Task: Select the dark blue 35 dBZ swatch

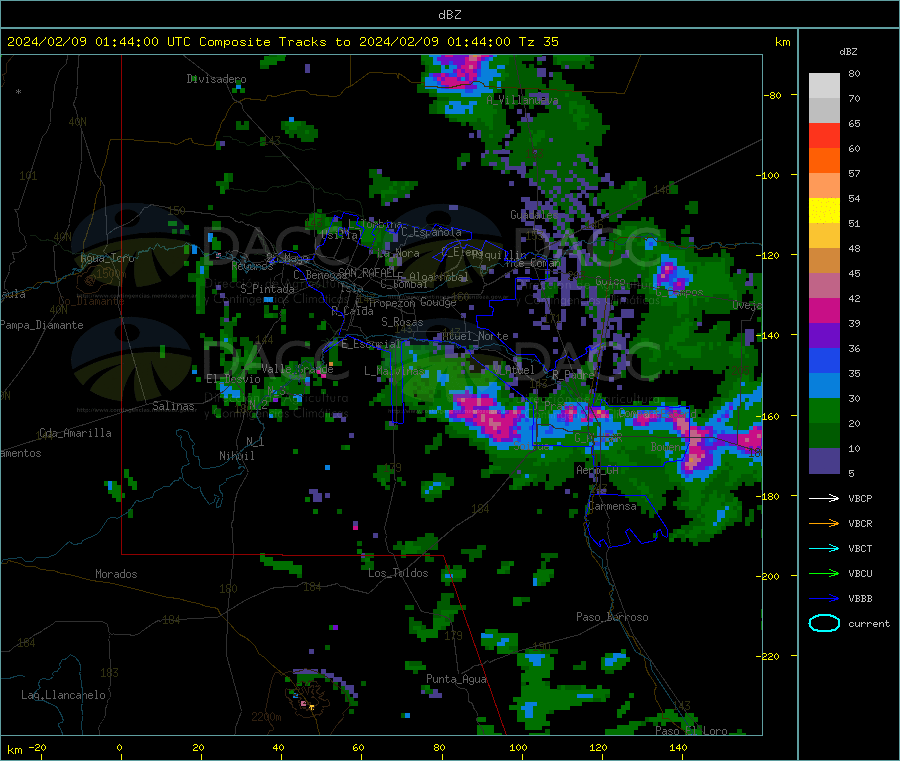Action: pyautogui.click(x=824, y=360)
